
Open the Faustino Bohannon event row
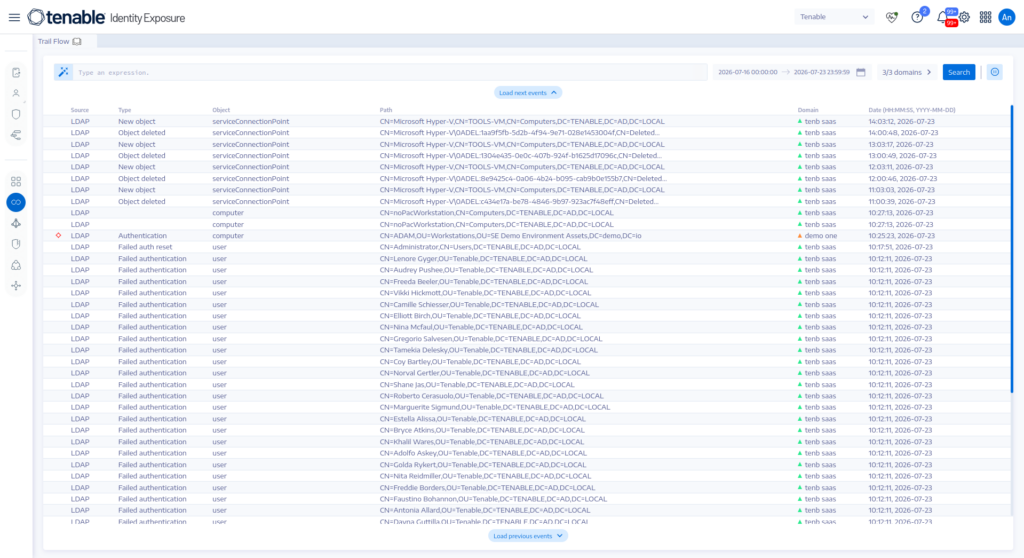pyautogui.click(x=526, y=499)
